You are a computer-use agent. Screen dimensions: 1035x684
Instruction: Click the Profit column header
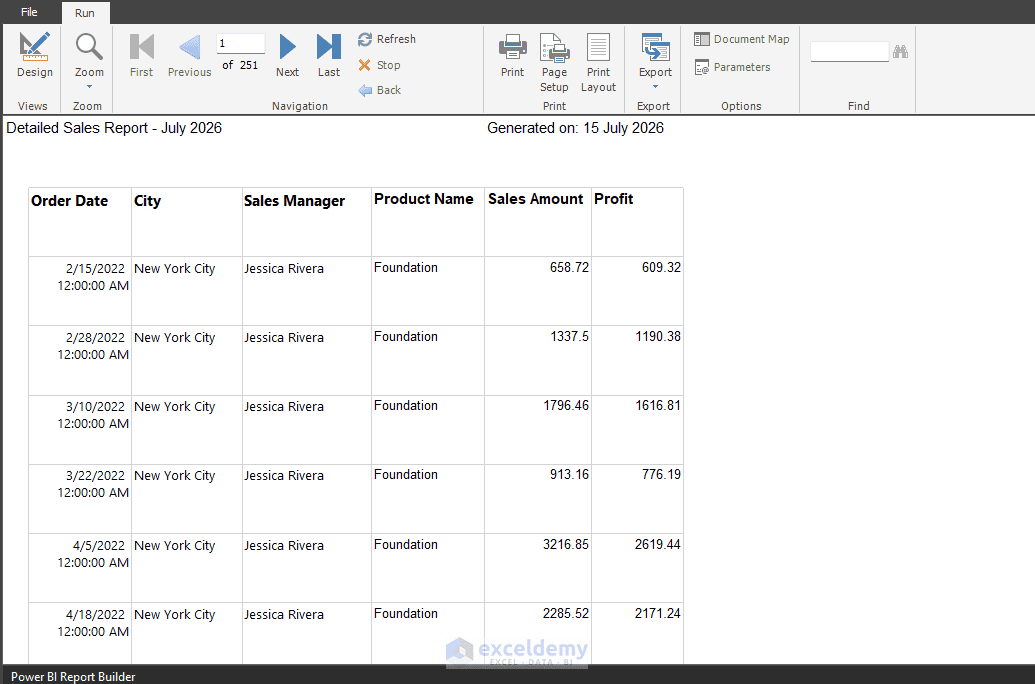click(x=637, y=222)
